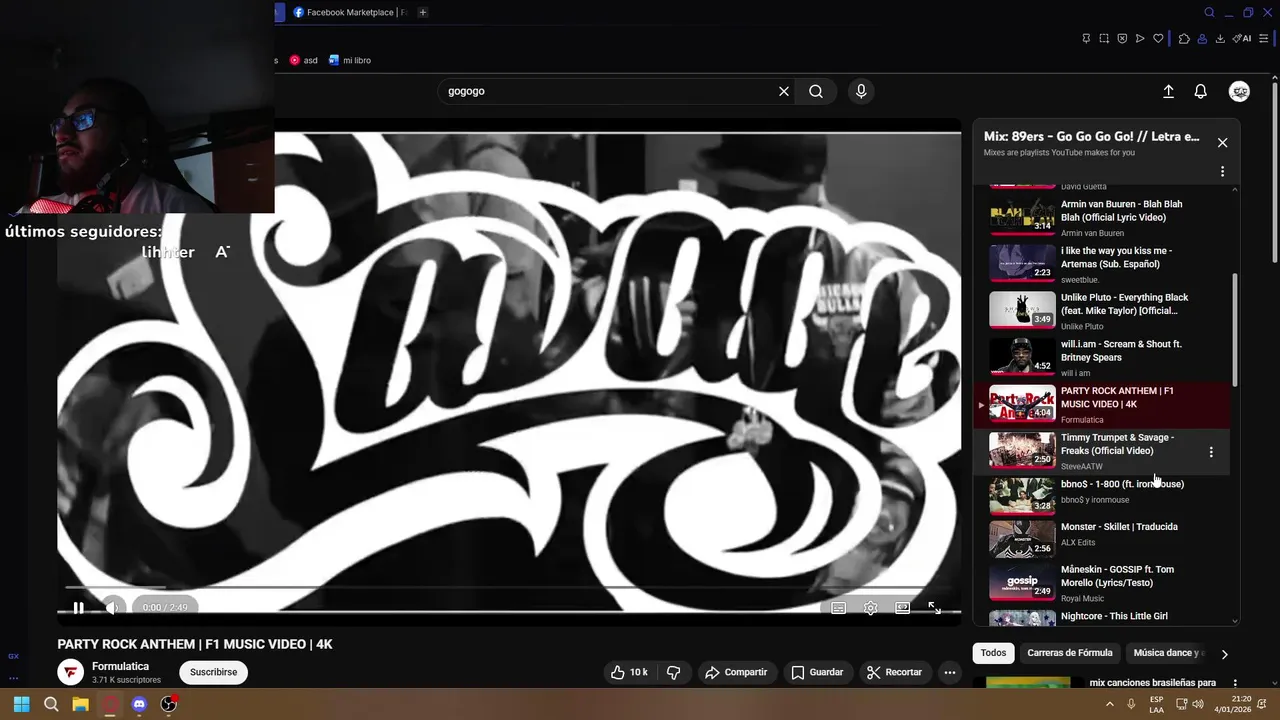Take a snapshot with toolbar icon
The image size is (1280, 720).
(x=1104, y=39)
